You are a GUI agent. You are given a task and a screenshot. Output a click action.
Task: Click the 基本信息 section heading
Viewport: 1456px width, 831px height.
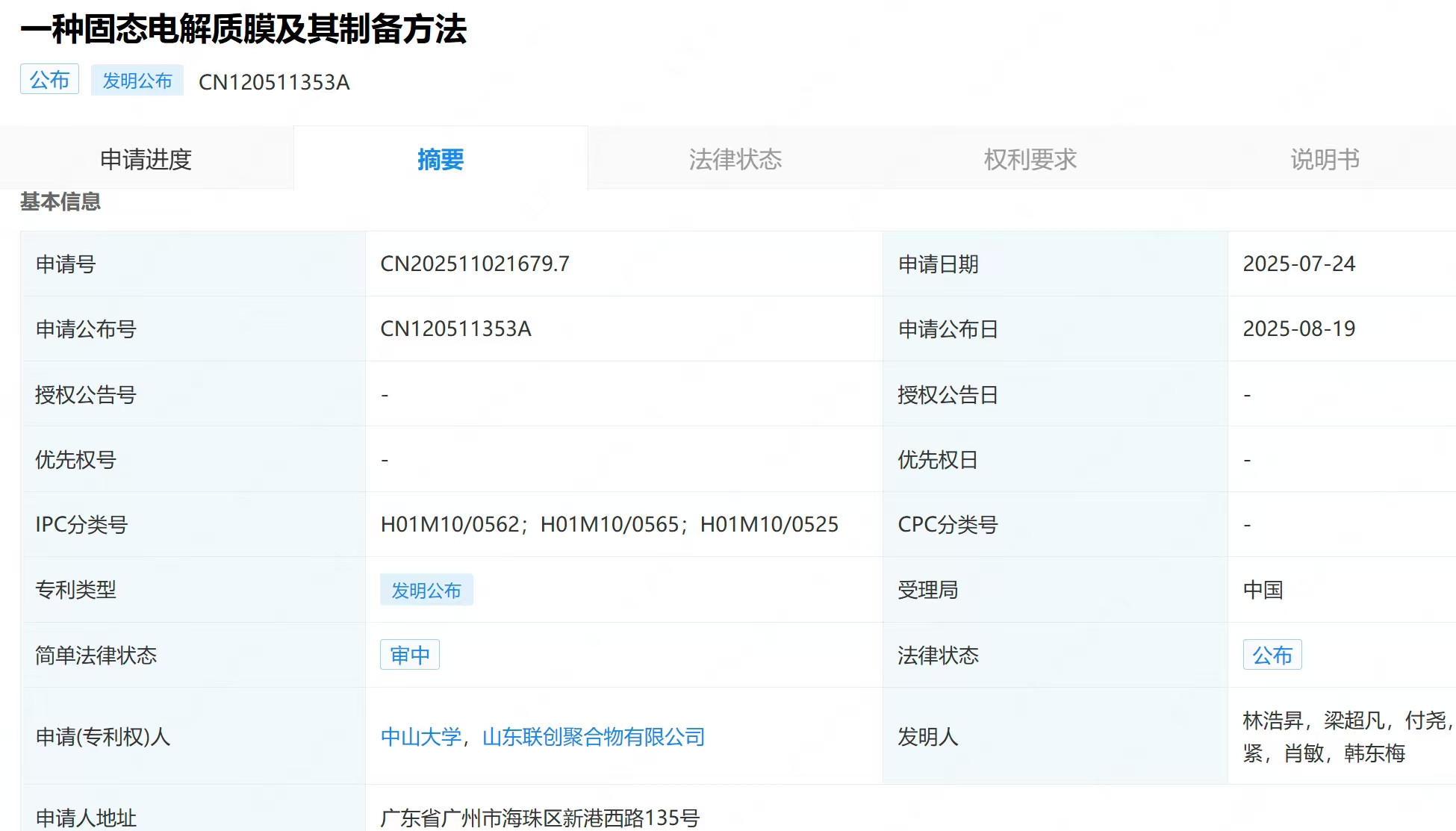(60, 202)
